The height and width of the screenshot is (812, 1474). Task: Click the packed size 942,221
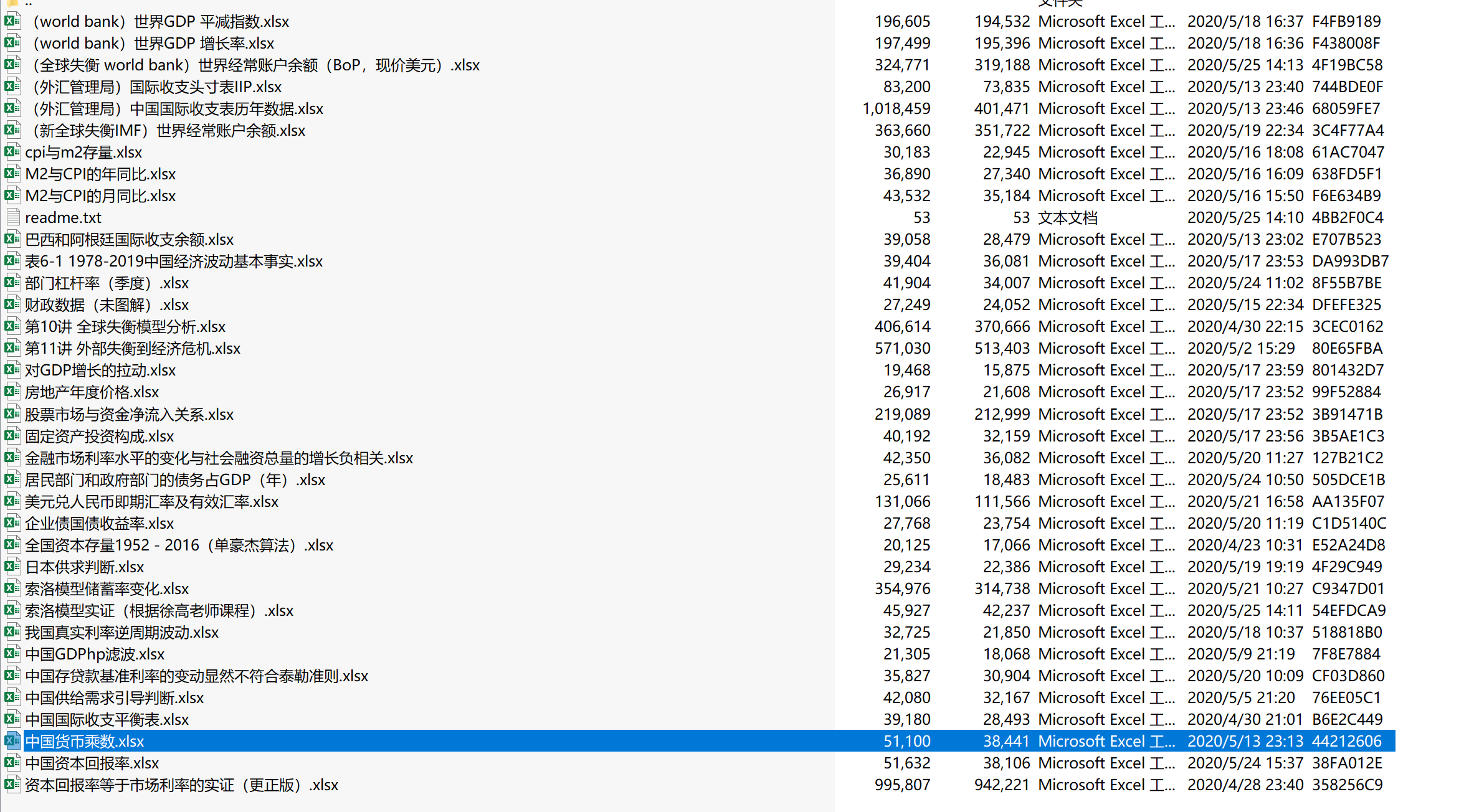tap(1002, 785)
